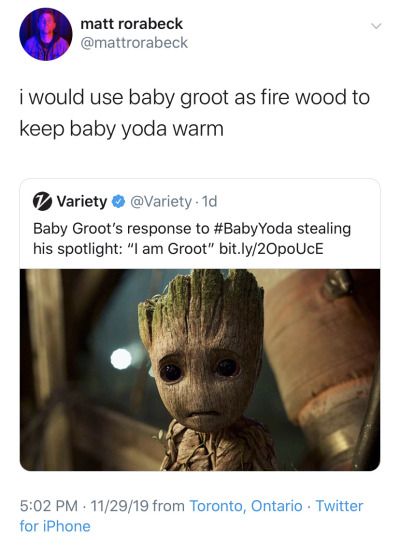Open the quoted tweet card header
The image size is (400, 544).
(x=125, y=202)
